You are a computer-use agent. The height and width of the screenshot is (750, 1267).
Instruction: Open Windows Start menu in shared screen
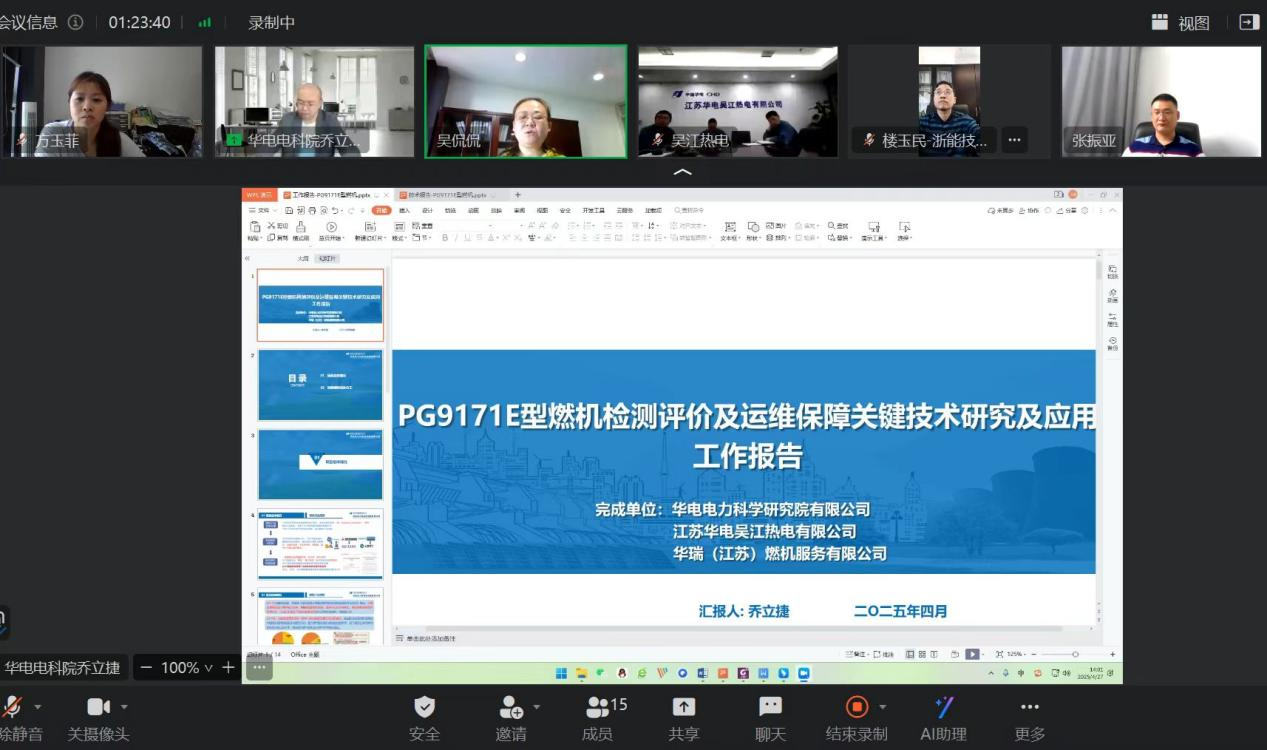[x=561, y=673]
